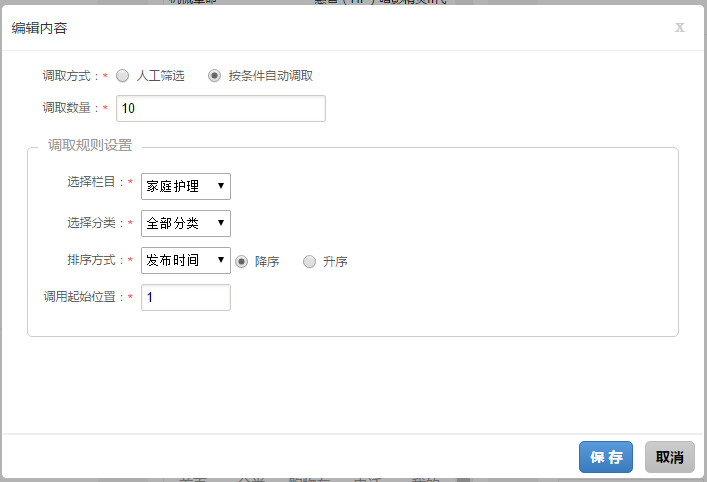The width and height of the screenshot is (707, 482).
Task: Select the 人工筛选 radio button
Action: click(123, 76)
